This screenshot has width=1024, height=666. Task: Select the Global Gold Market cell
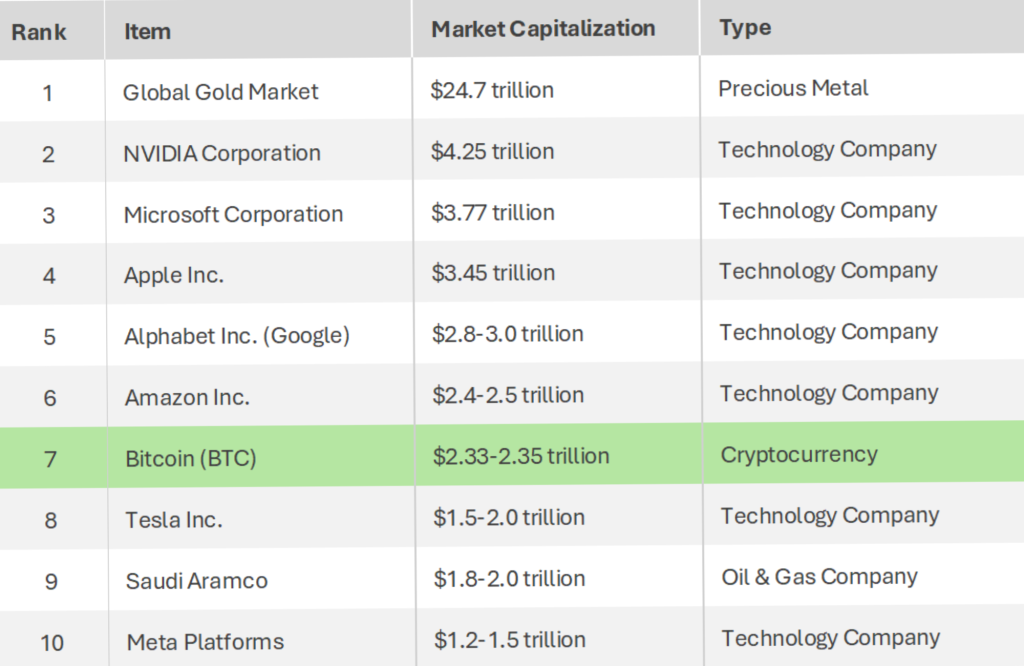click(220, 92)
